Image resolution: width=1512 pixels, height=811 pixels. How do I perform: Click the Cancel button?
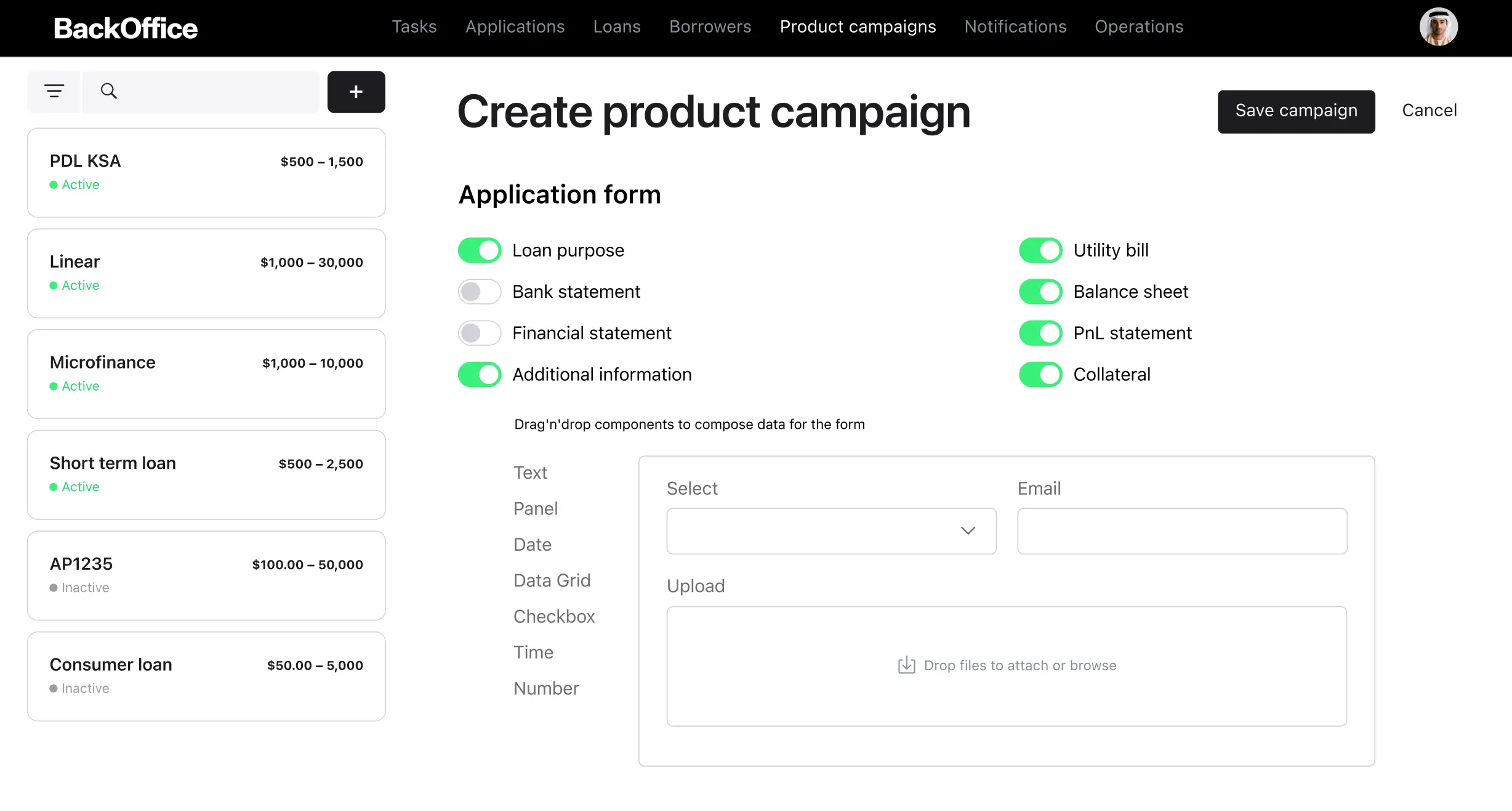1429,110
